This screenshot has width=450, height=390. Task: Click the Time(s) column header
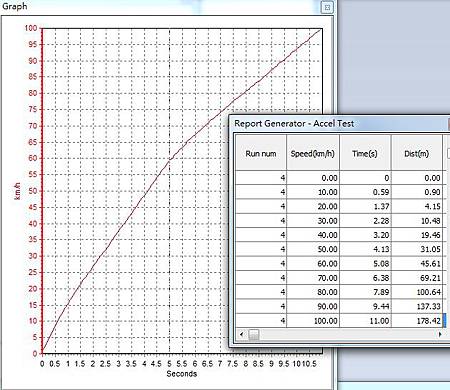[365, 153]
